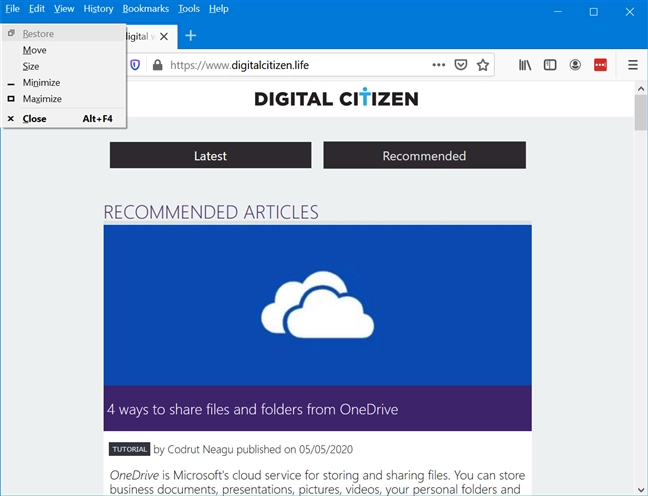Open the Help menu

point(219,9)
